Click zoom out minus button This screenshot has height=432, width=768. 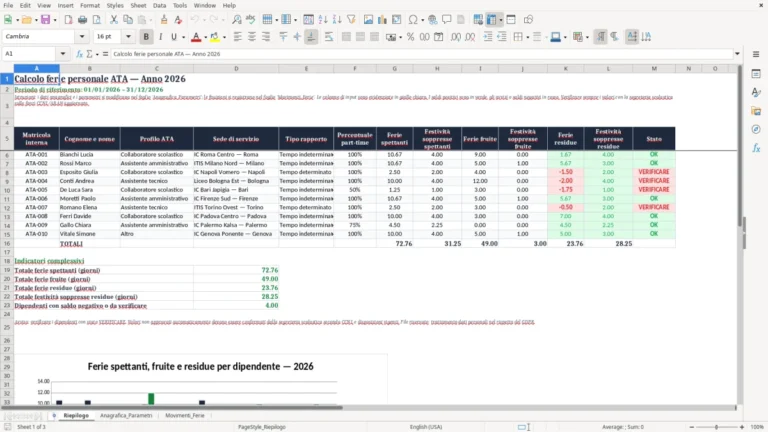[692, 427]
